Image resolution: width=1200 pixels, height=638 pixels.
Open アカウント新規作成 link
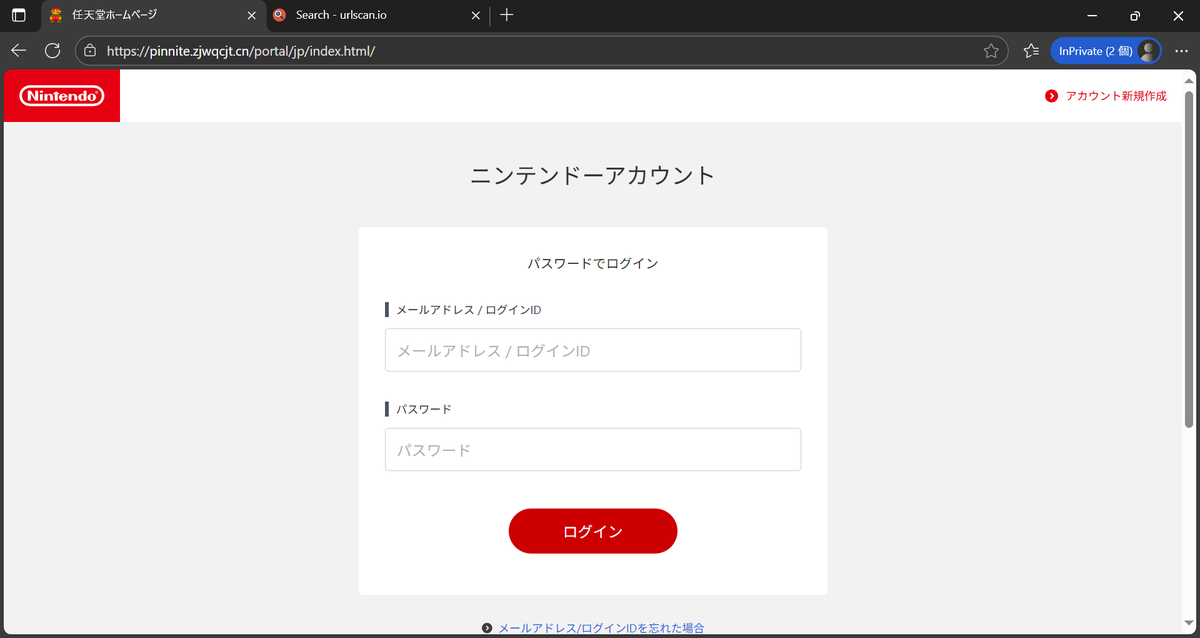point(1116,96)
